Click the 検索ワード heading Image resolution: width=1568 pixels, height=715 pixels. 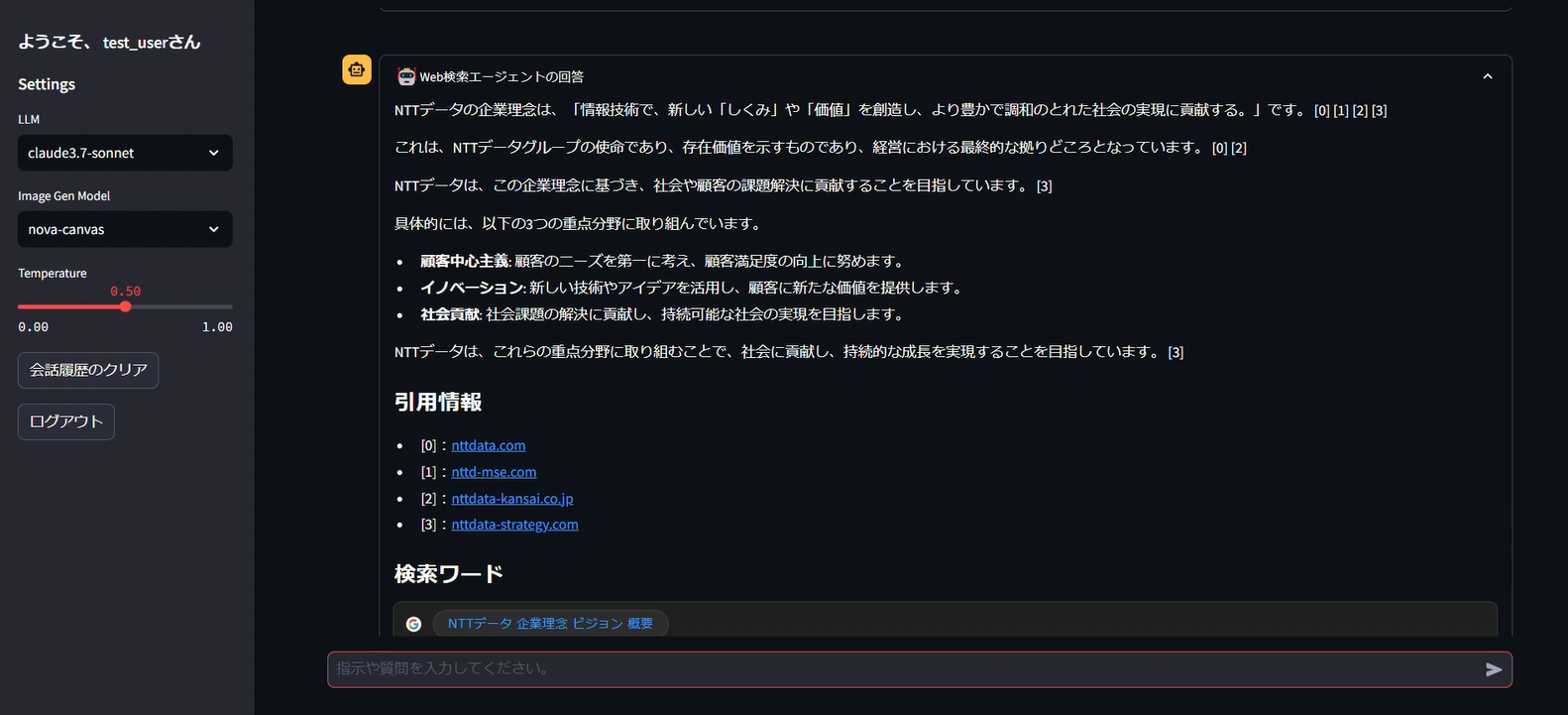(449, 574)
